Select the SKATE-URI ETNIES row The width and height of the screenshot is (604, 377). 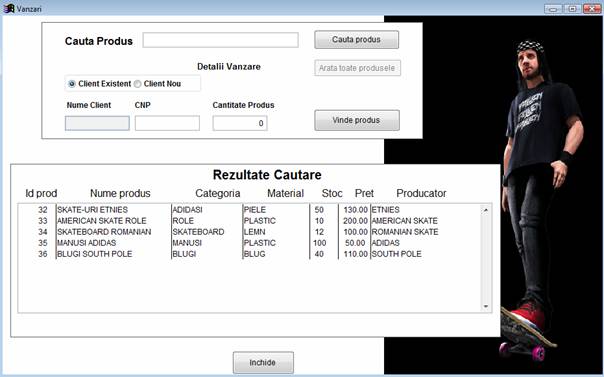point(249,210)
